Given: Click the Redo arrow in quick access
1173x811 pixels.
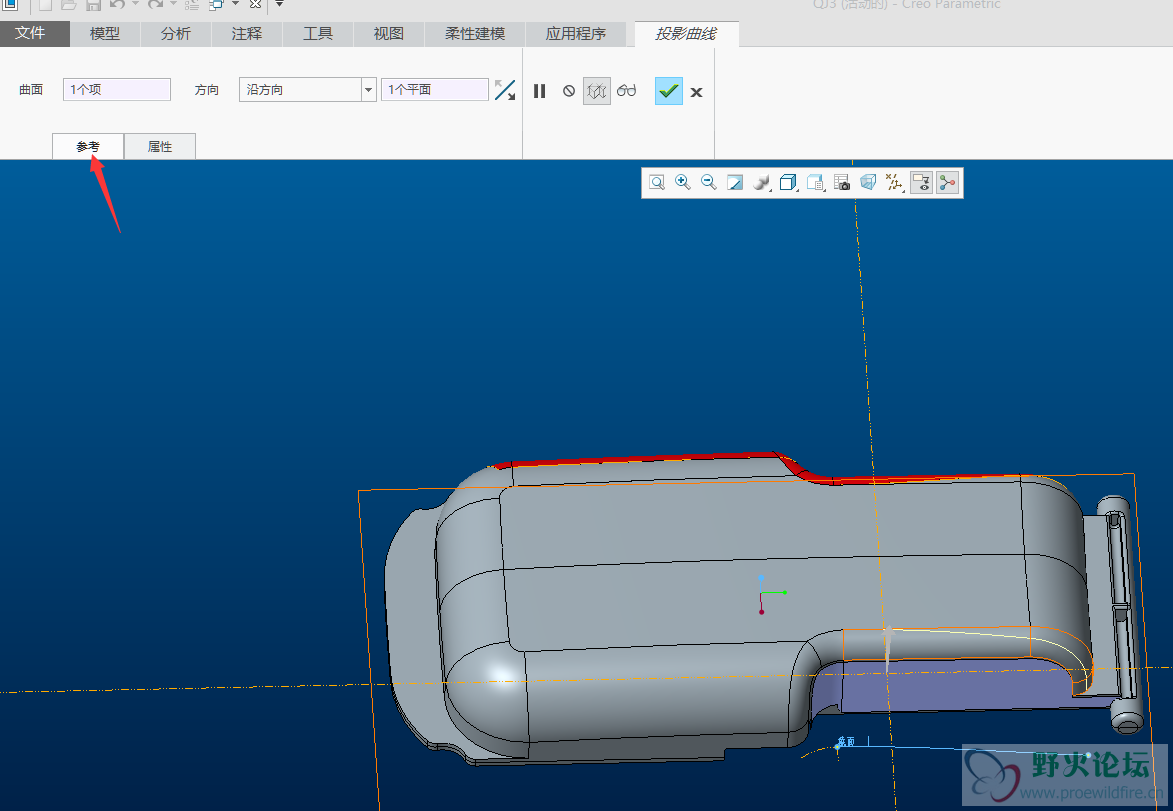Looking at the screenshot, I should click(156, 4).
